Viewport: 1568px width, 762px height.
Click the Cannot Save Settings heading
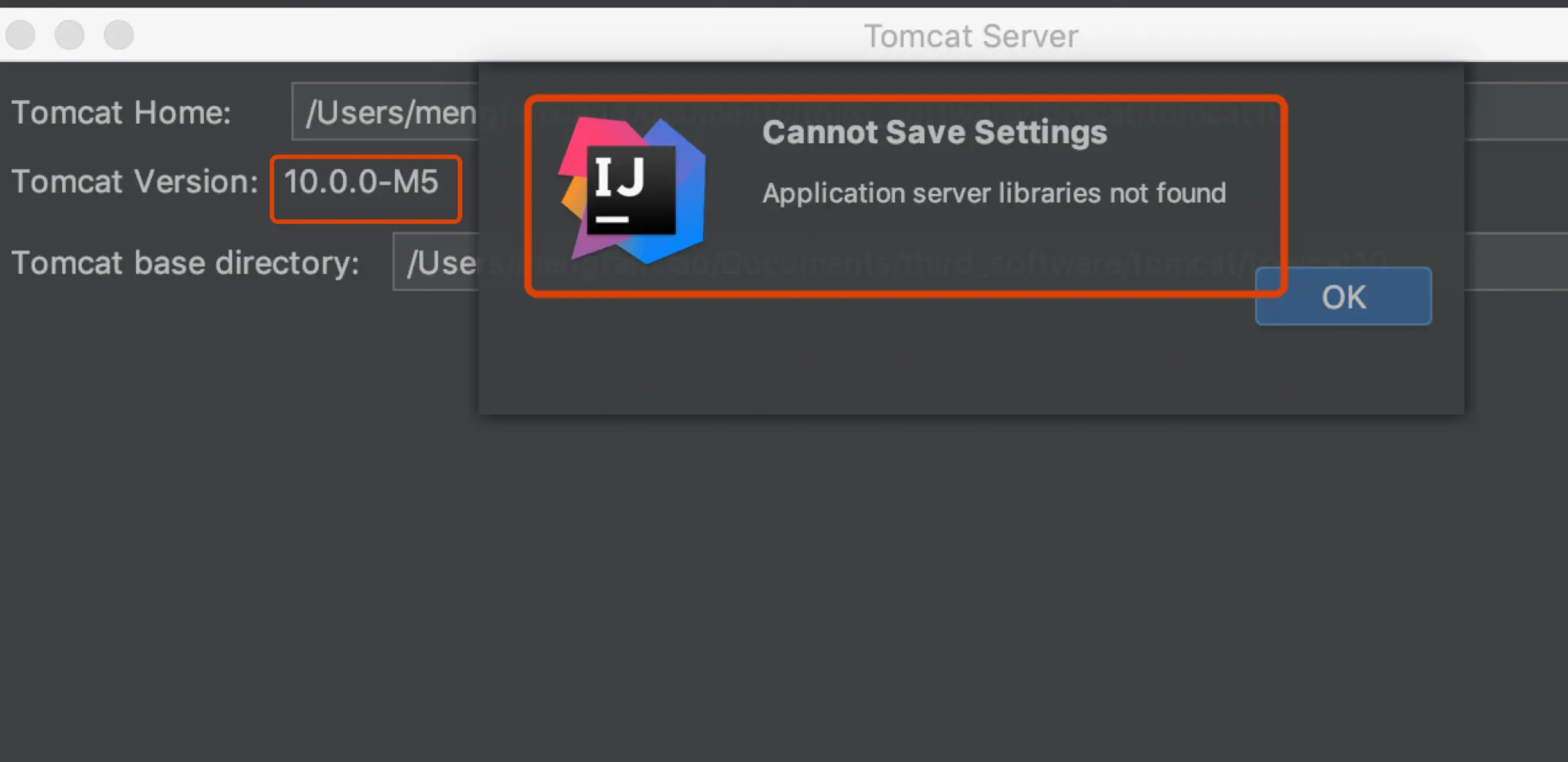pyautogui.click(x=935, y=132)
